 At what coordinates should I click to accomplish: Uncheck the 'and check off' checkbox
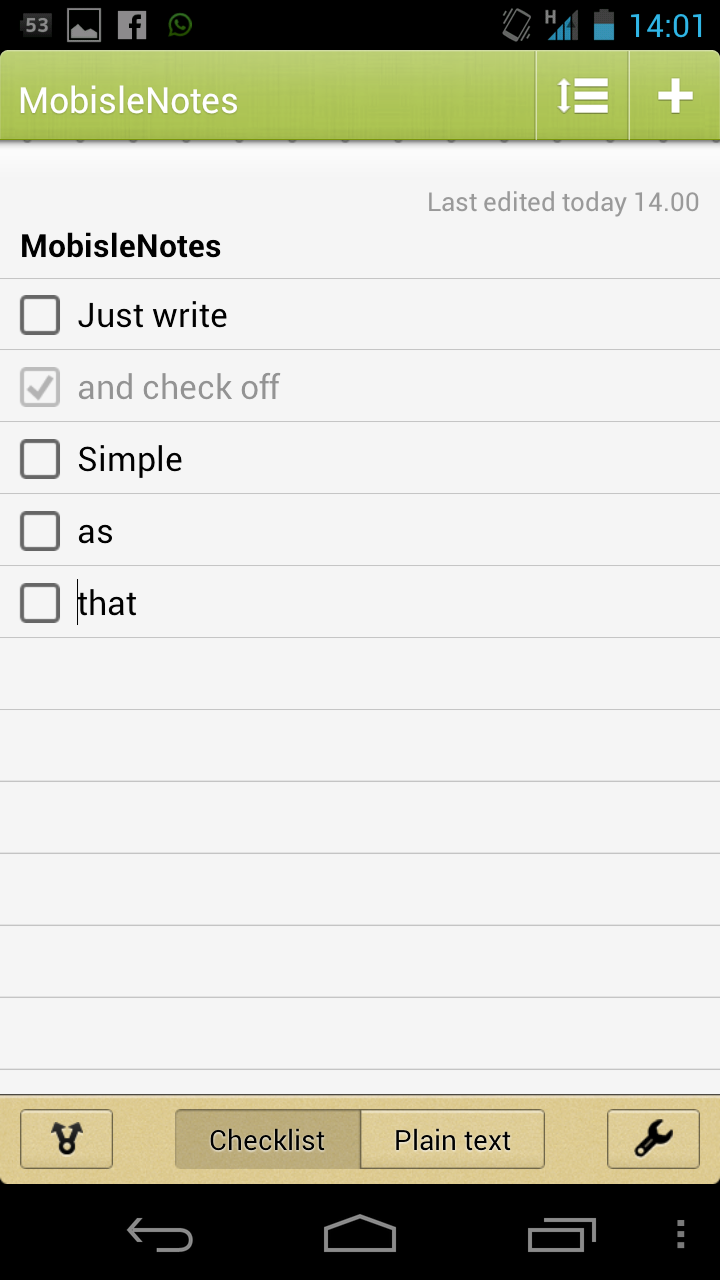tap(40, 387)
